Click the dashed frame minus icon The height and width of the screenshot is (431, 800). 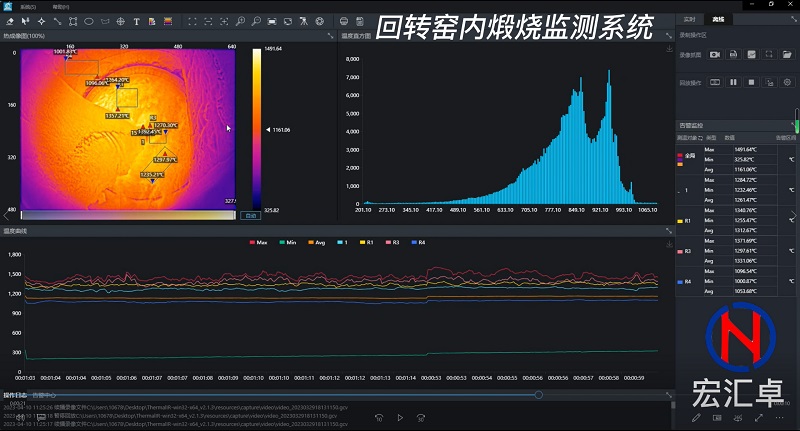pos(208,21)
